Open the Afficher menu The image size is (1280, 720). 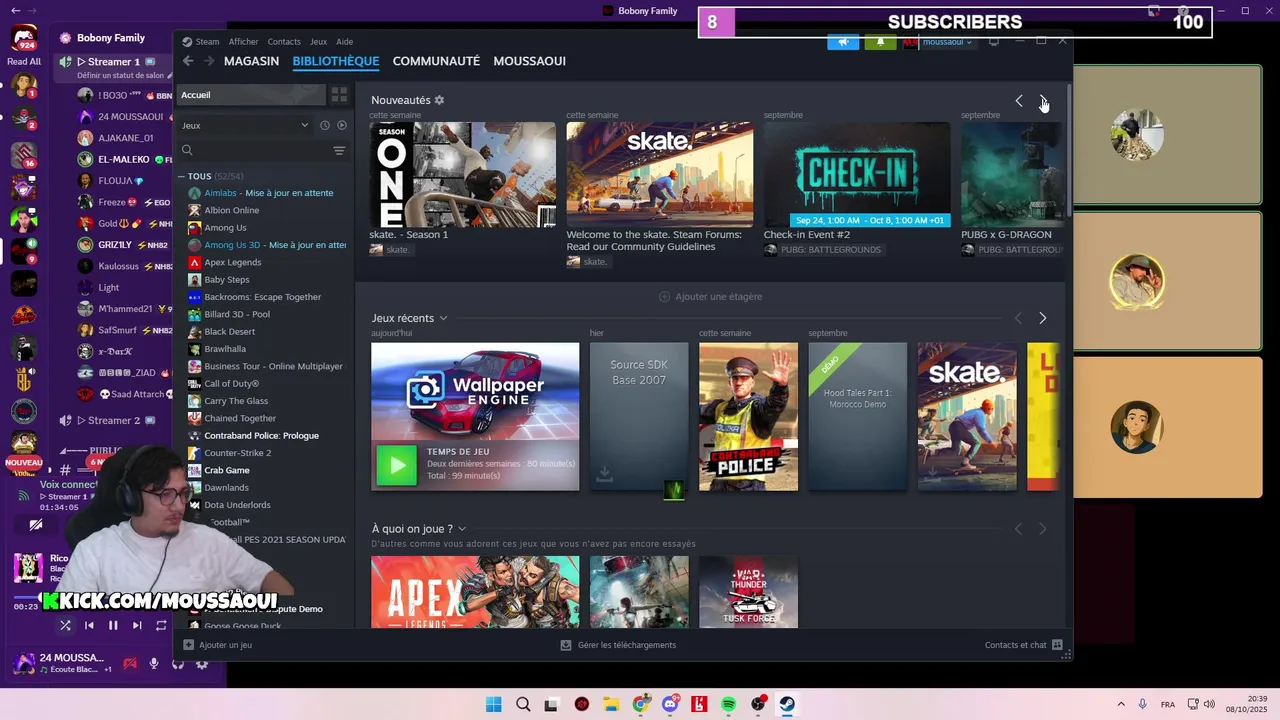pyautogui.click(x=243, y=42)
